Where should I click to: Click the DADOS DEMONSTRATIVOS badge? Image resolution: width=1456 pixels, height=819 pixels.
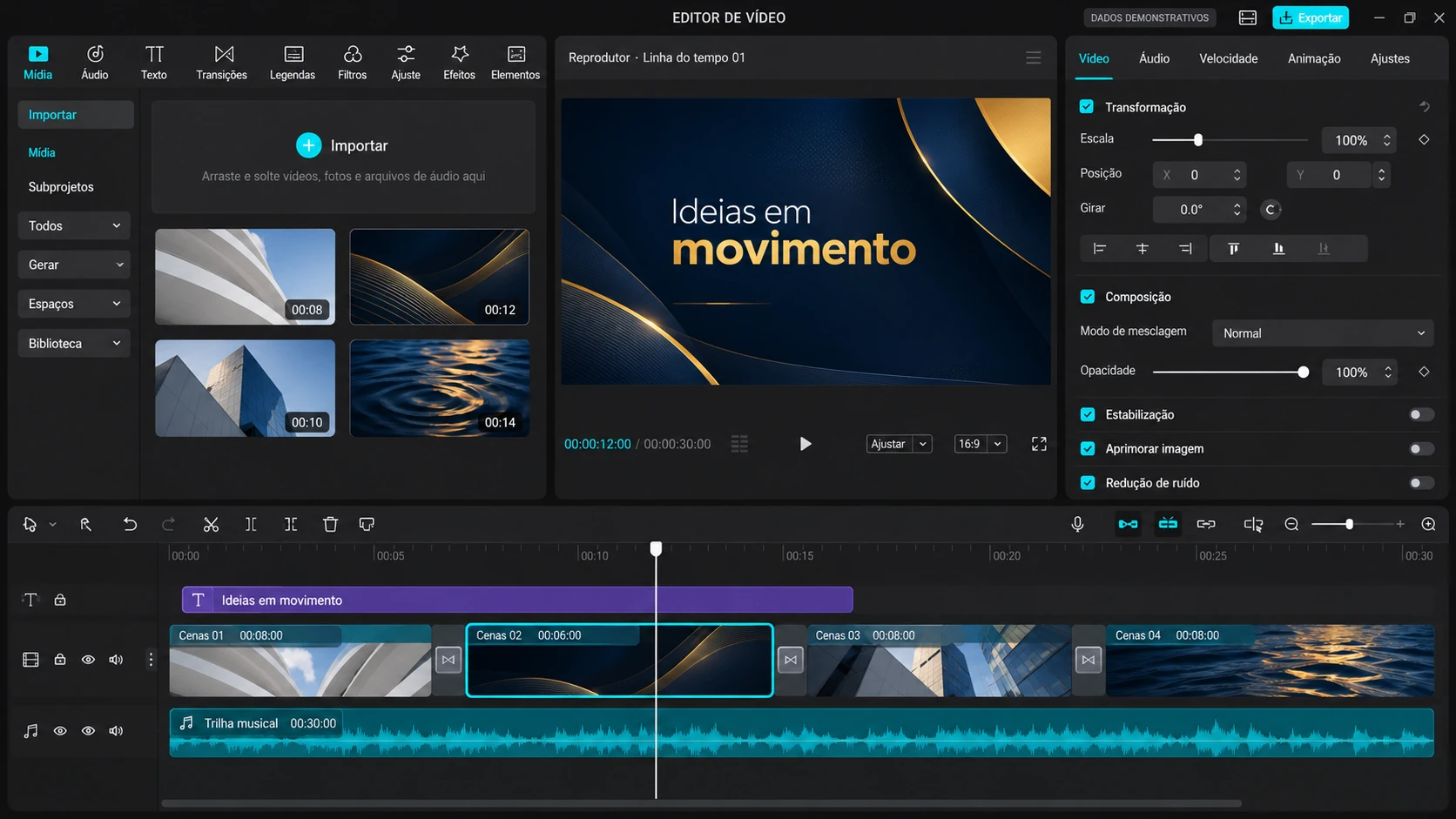click(x=1149, y=17)
